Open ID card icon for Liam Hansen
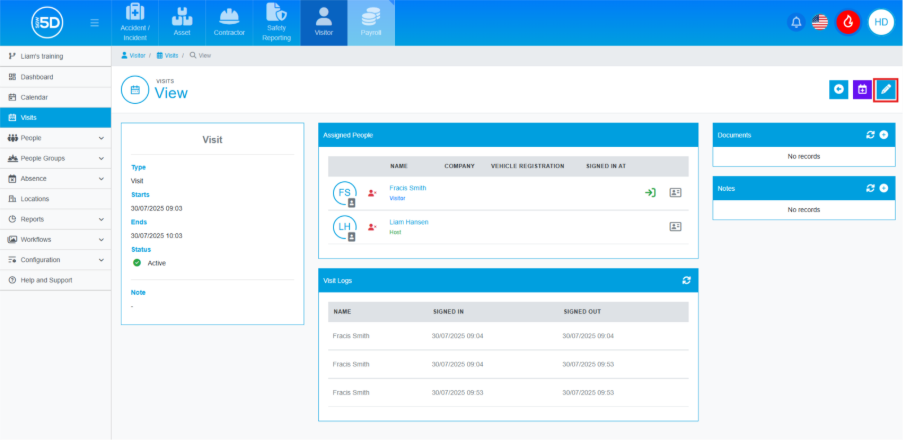The height and width of the screenshot is (441, 903). pyautogui.click(x=675, y=227)
